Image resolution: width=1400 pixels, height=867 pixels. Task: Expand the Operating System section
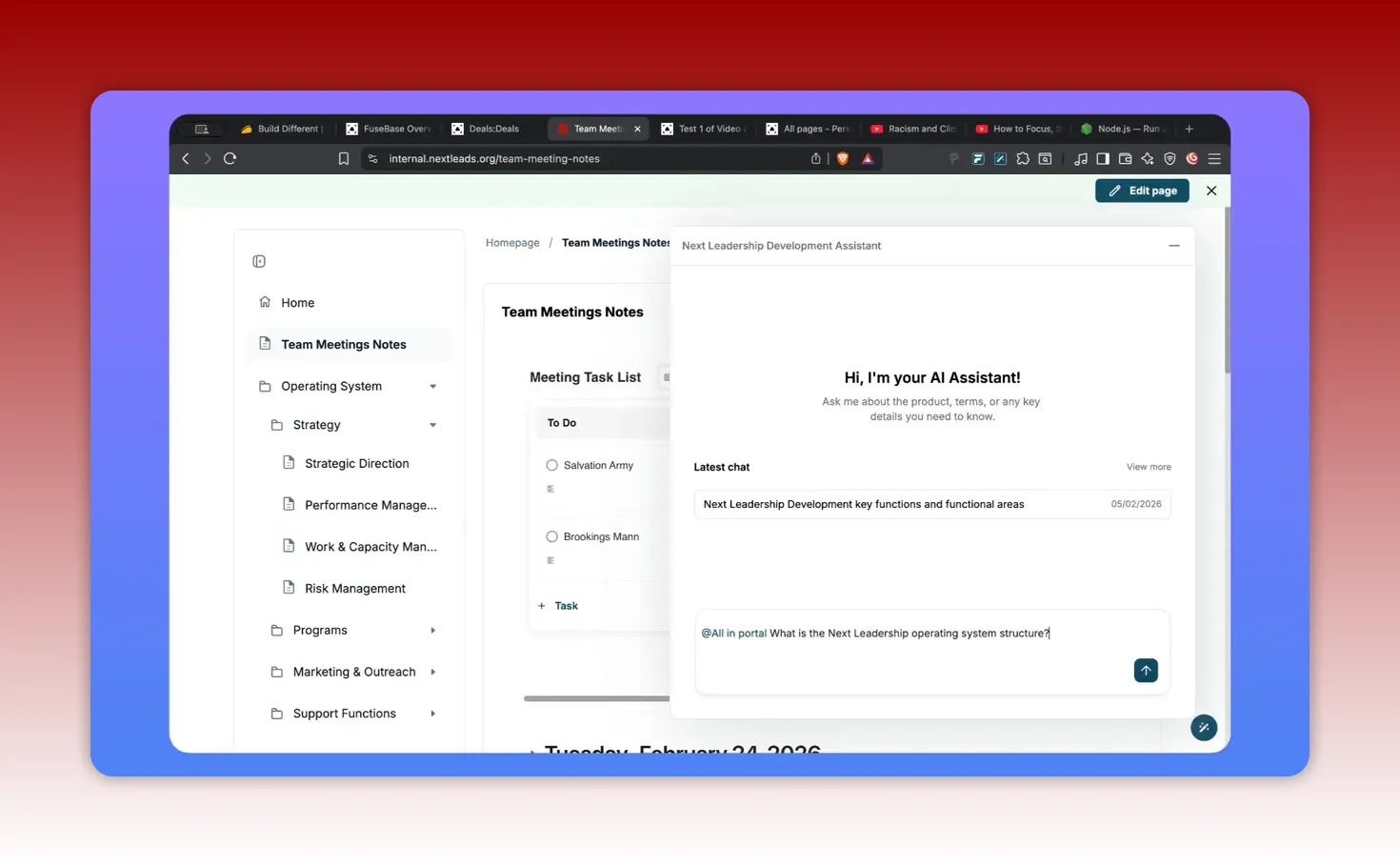(x=433, y=386)
